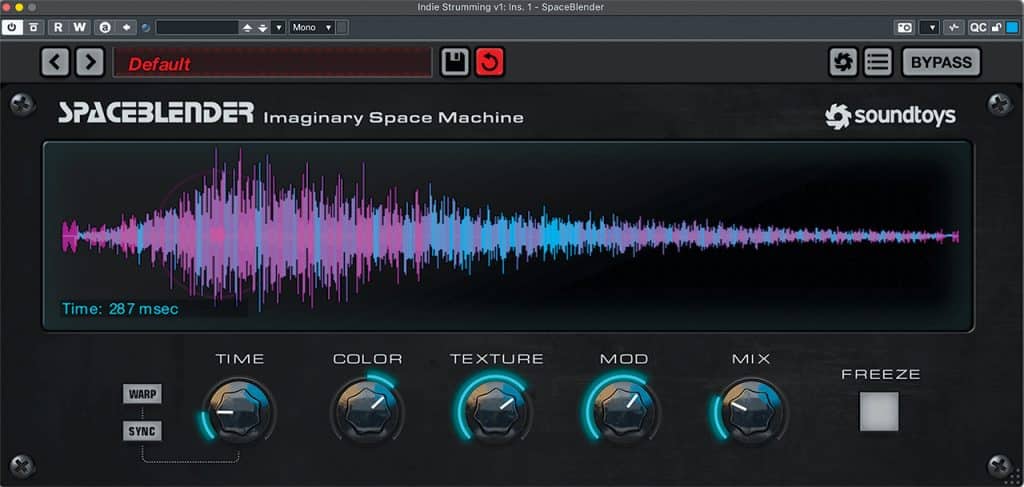Open the Soundtoys settings icon
1024x487 pixels.
pos(843,62)
